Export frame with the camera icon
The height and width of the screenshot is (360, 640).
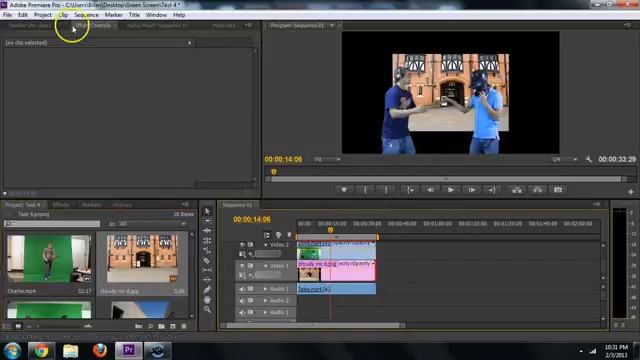point(558,190)
